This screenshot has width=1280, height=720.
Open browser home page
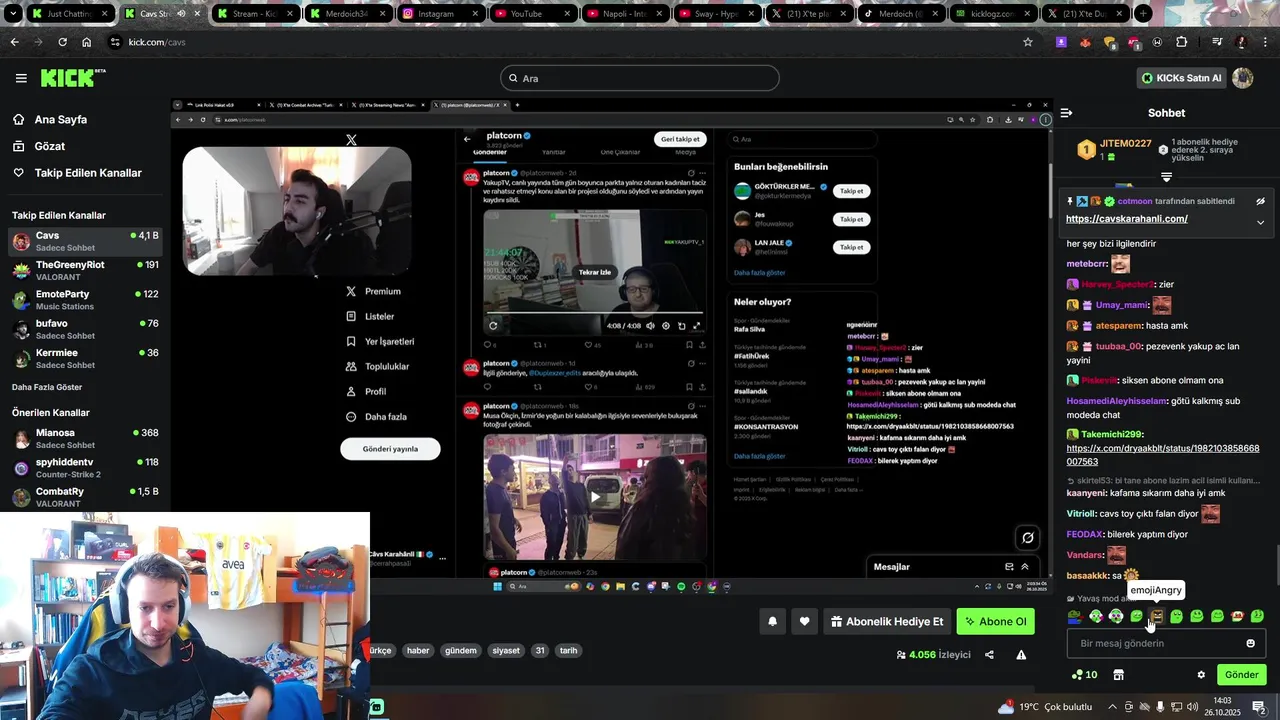pos(86,42)
